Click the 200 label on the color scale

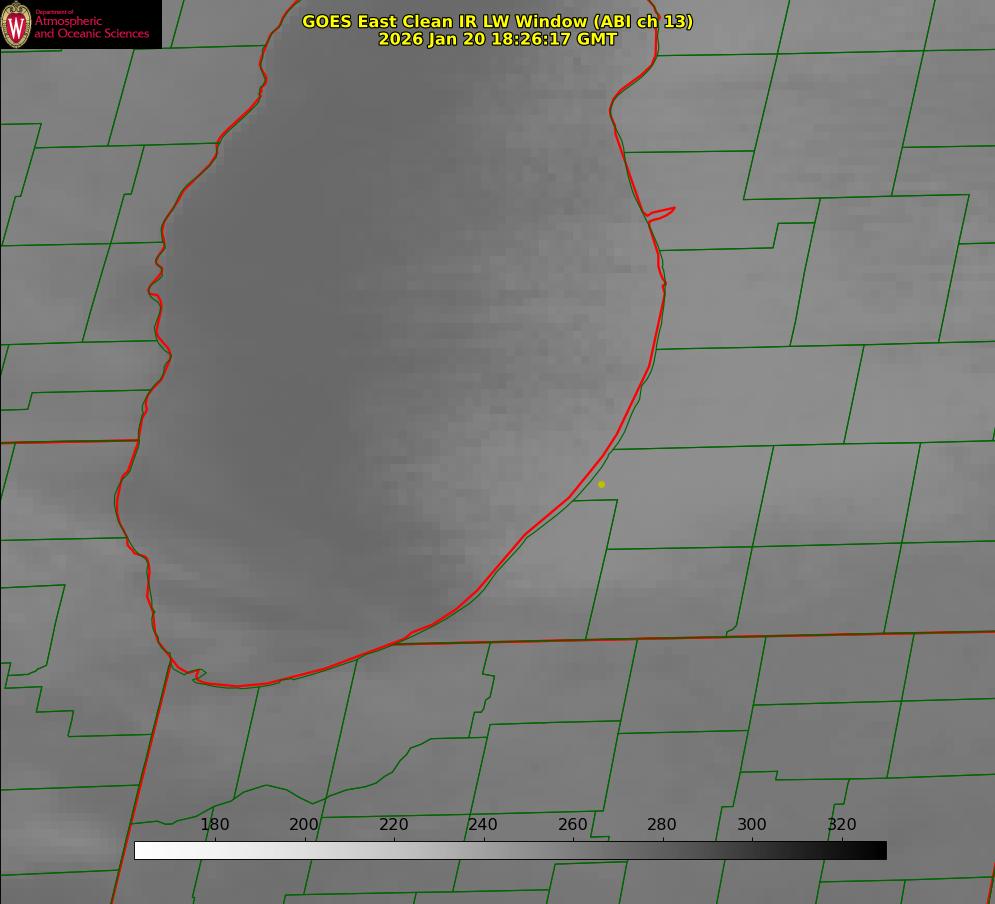(x=304, y=825)
